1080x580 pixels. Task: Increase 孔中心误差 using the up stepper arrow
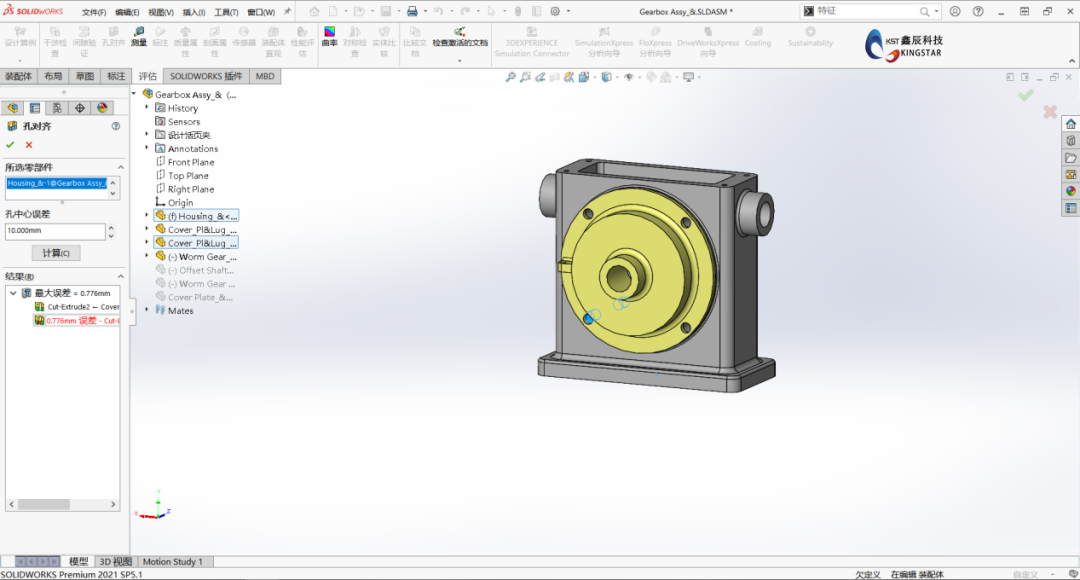(x=112, y=226)
